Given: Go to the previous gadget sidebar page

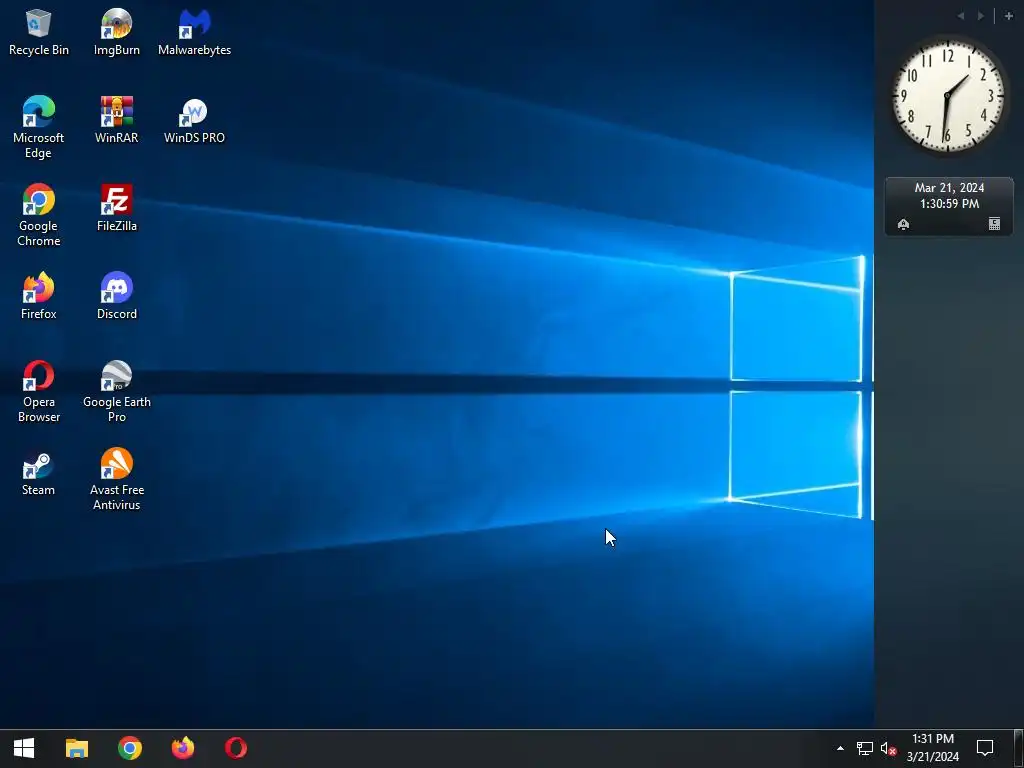Looking at the screenshot, I should click(961, 16).
